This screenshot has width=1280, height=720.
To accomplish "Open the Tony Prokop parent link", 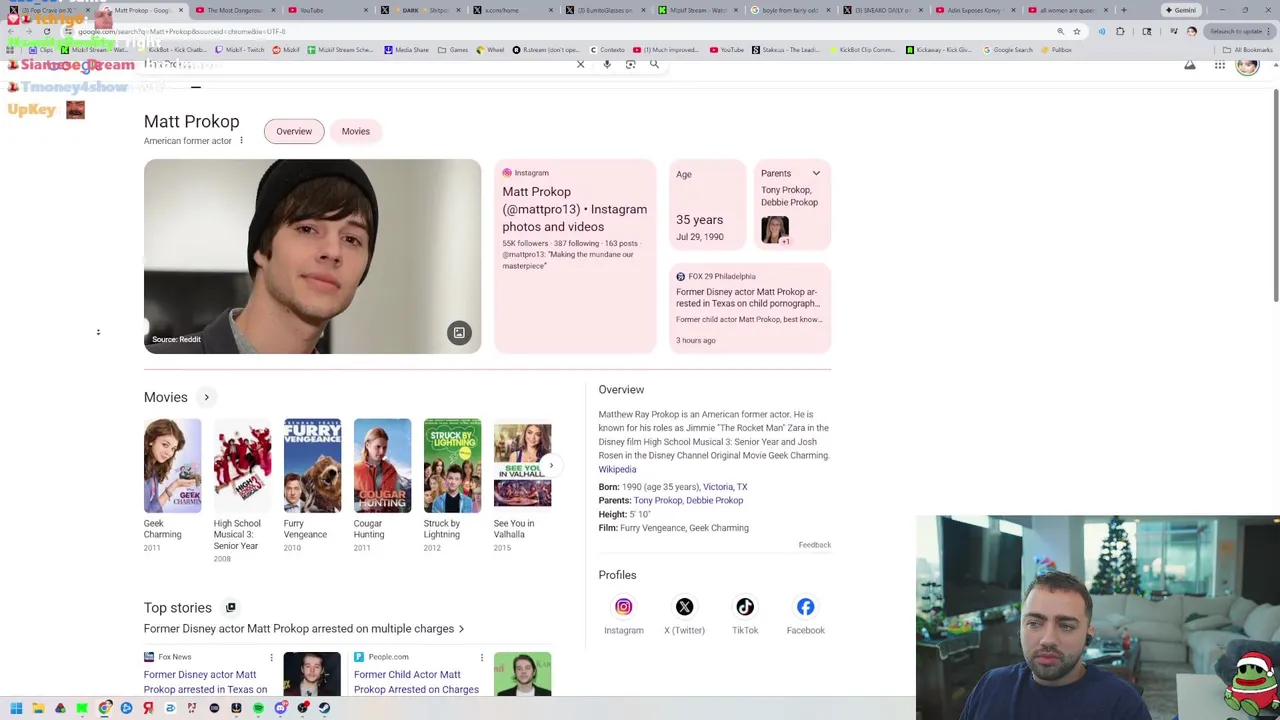I will click(x=657, y=500).
